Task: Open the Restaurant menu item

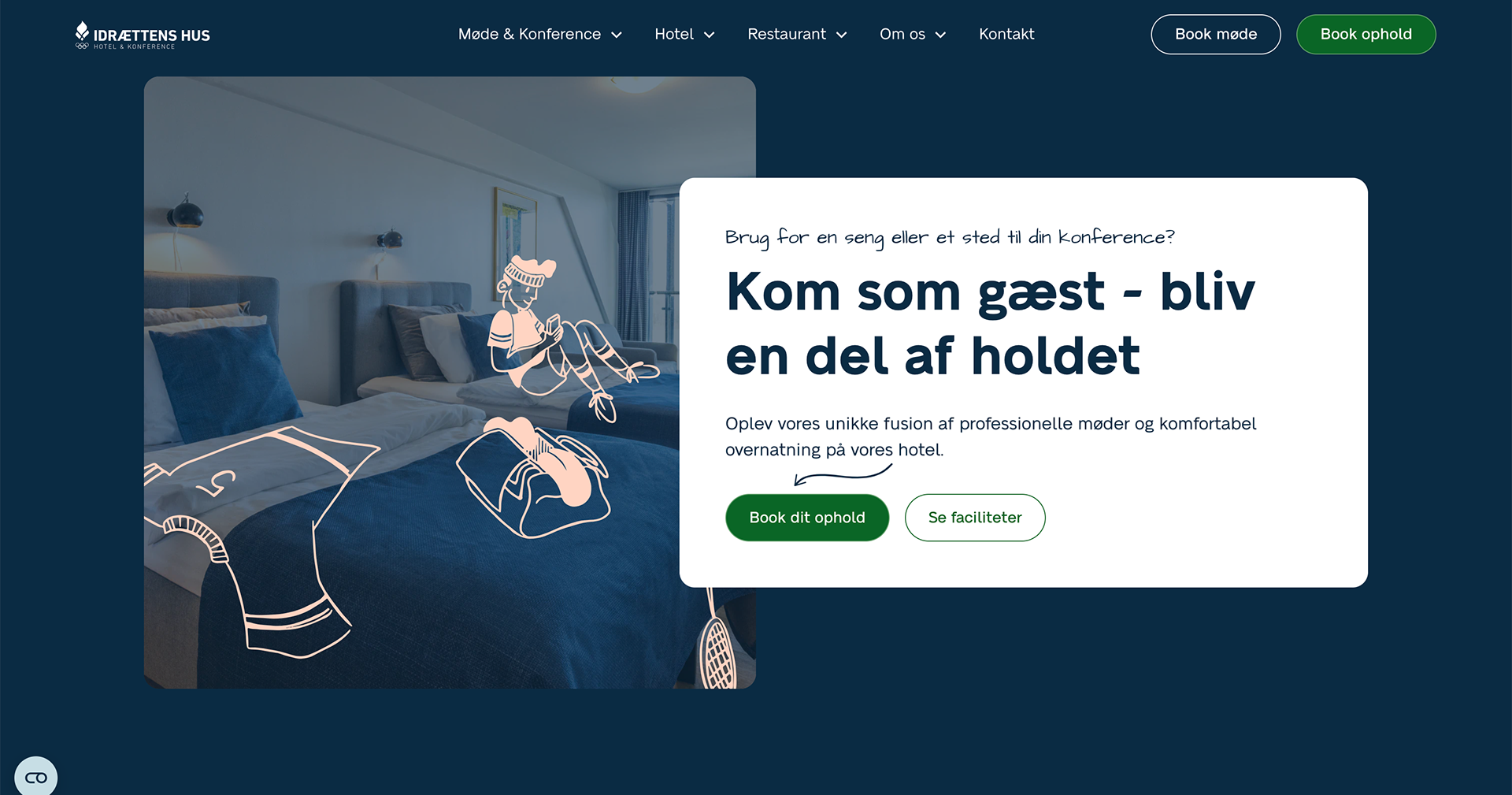Action: pyautogui.click(x=787, y=34)
